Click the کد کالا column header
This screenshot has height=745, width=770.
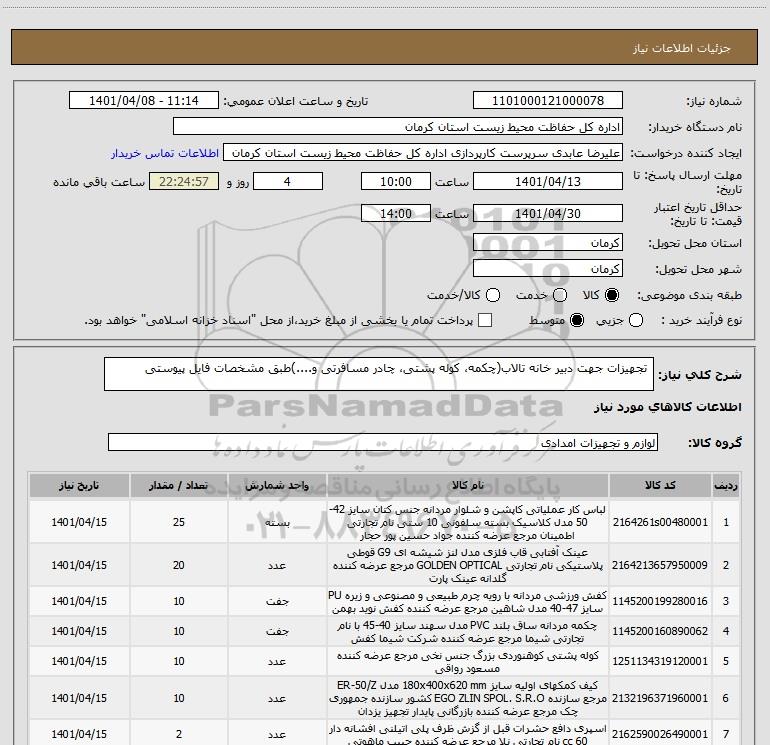(x=660, y=486)
